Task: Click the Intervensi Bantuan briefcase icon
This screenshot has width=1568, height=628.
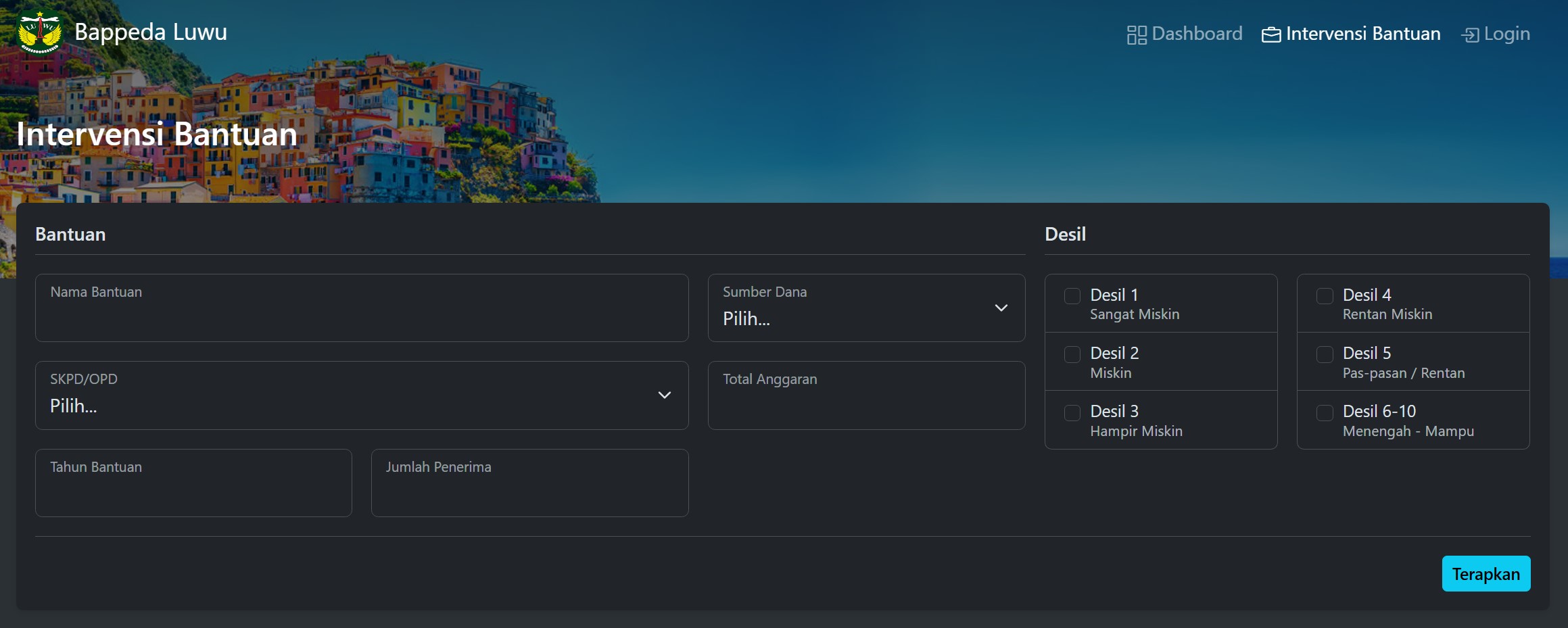Action: click(x=1270, y=34)
